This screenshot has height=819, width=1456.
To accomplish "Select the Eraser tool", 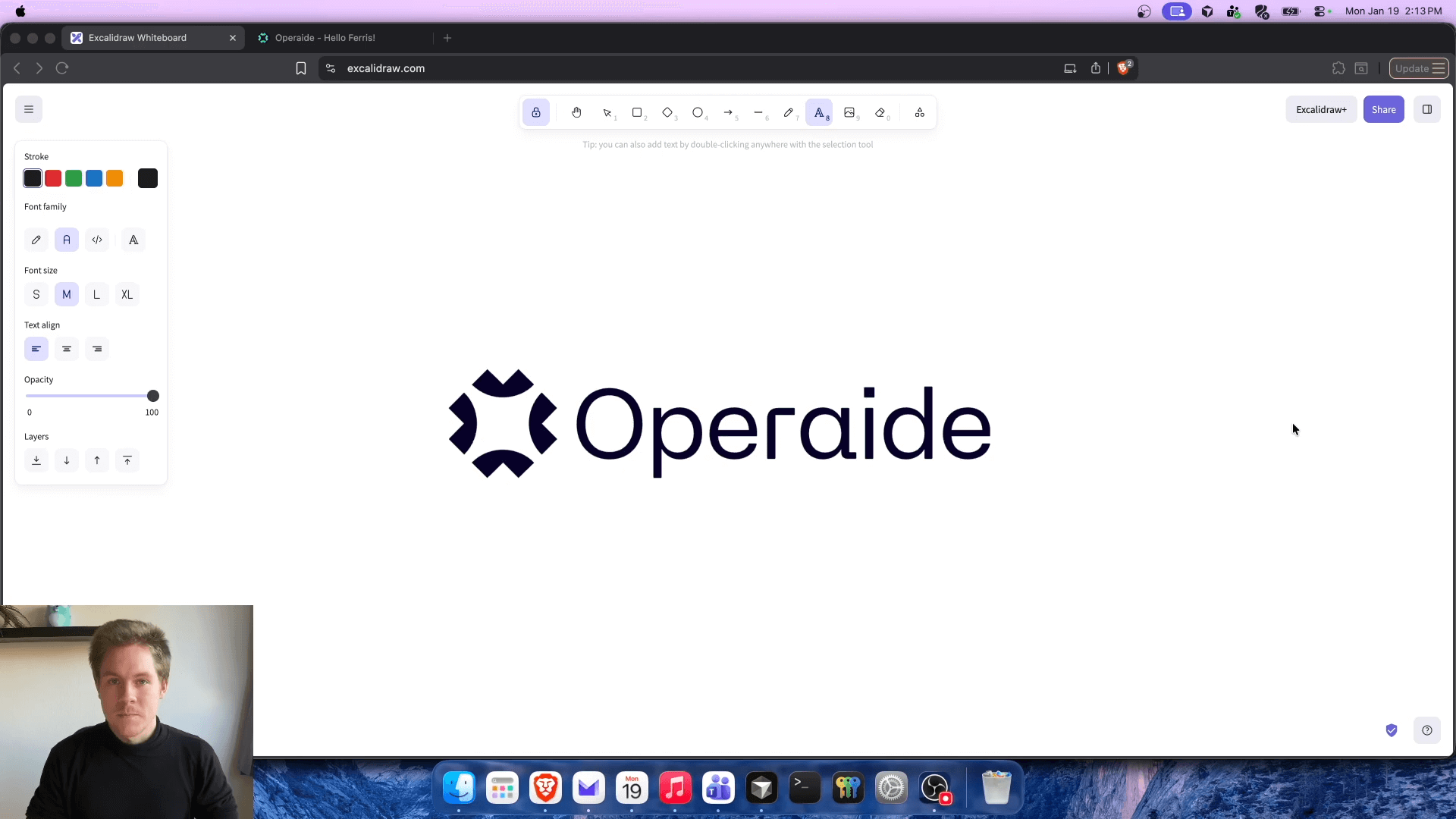I will tap(880, 112).
